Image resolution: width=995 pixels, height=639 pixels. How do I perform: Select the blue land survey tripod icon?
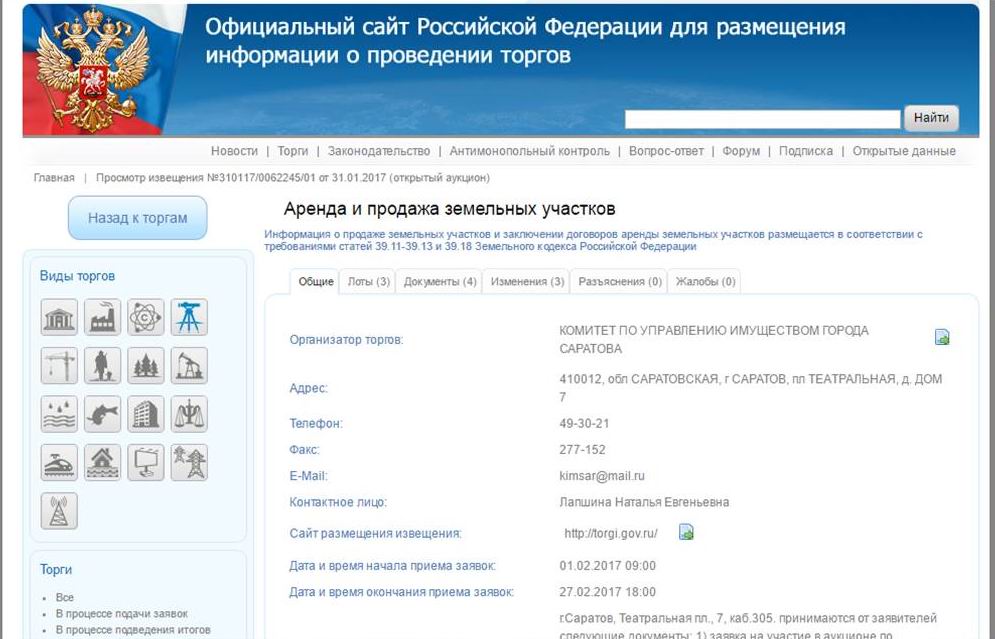click(189, 317)
